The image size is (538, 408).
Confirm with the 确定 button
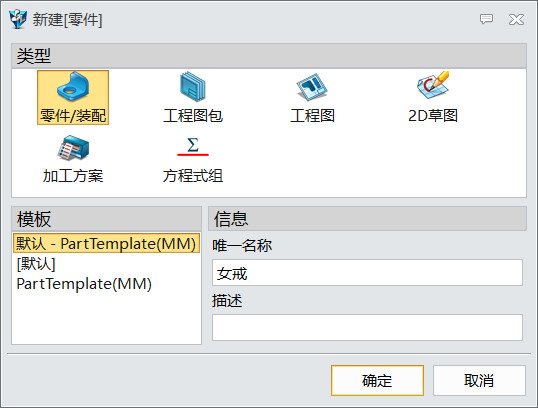[377, 381]
